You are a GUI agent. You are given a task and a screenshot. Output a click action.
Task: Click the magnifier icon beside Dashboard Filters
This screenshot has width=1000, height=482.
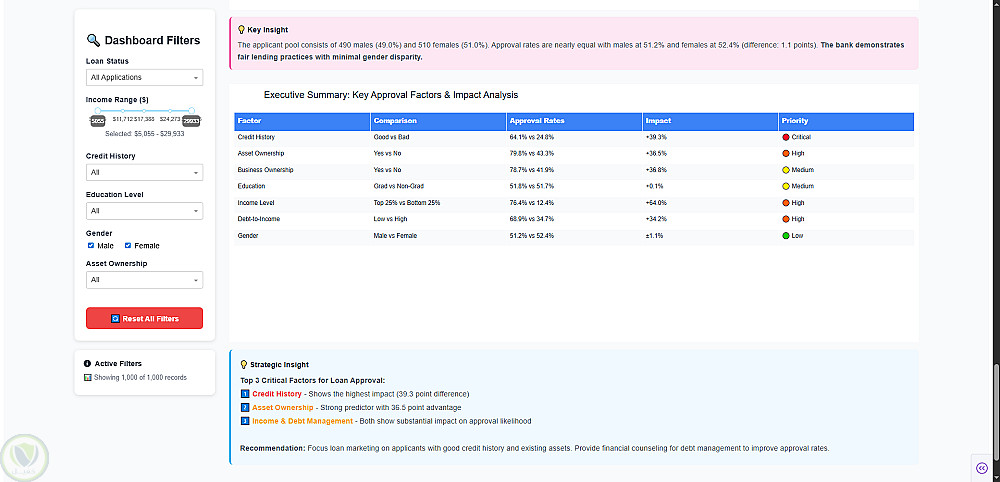93,41
